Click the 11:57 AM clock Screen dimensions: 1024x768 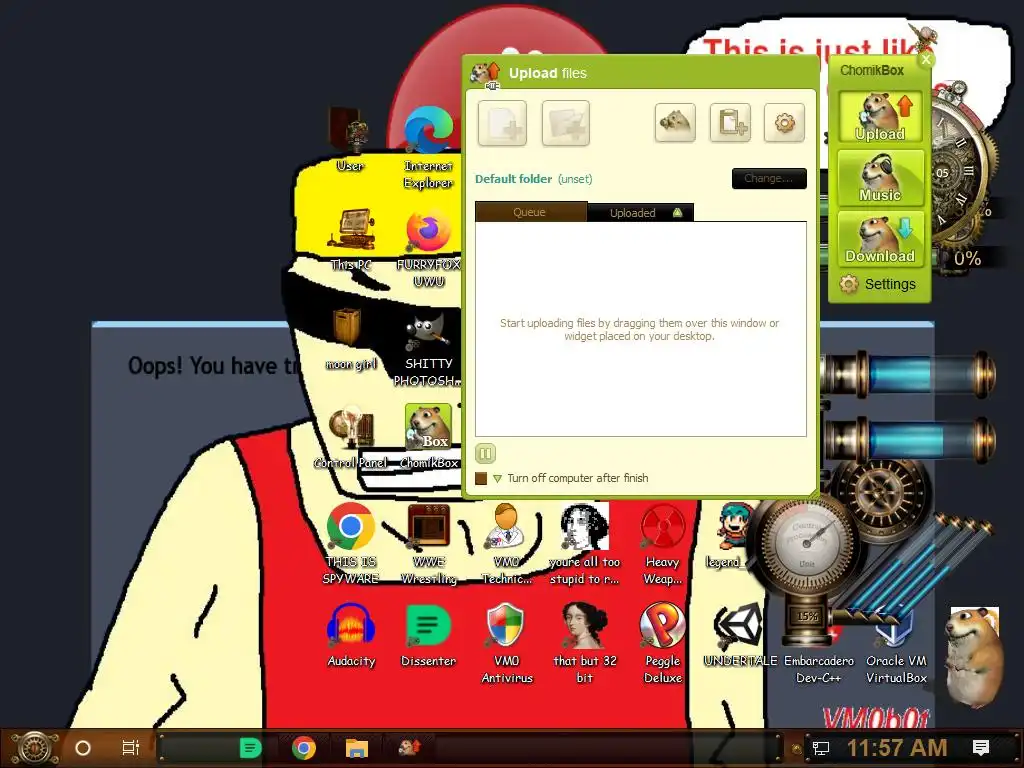897,748
